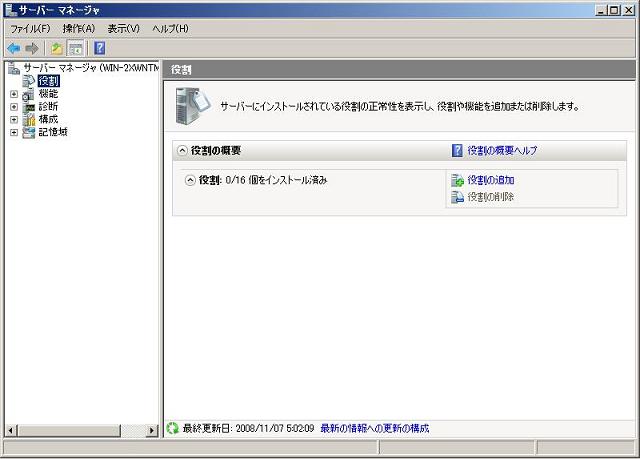Select the サーバー マネージャ root tree label
The image size is (640, 459).
tap(91, 68)
